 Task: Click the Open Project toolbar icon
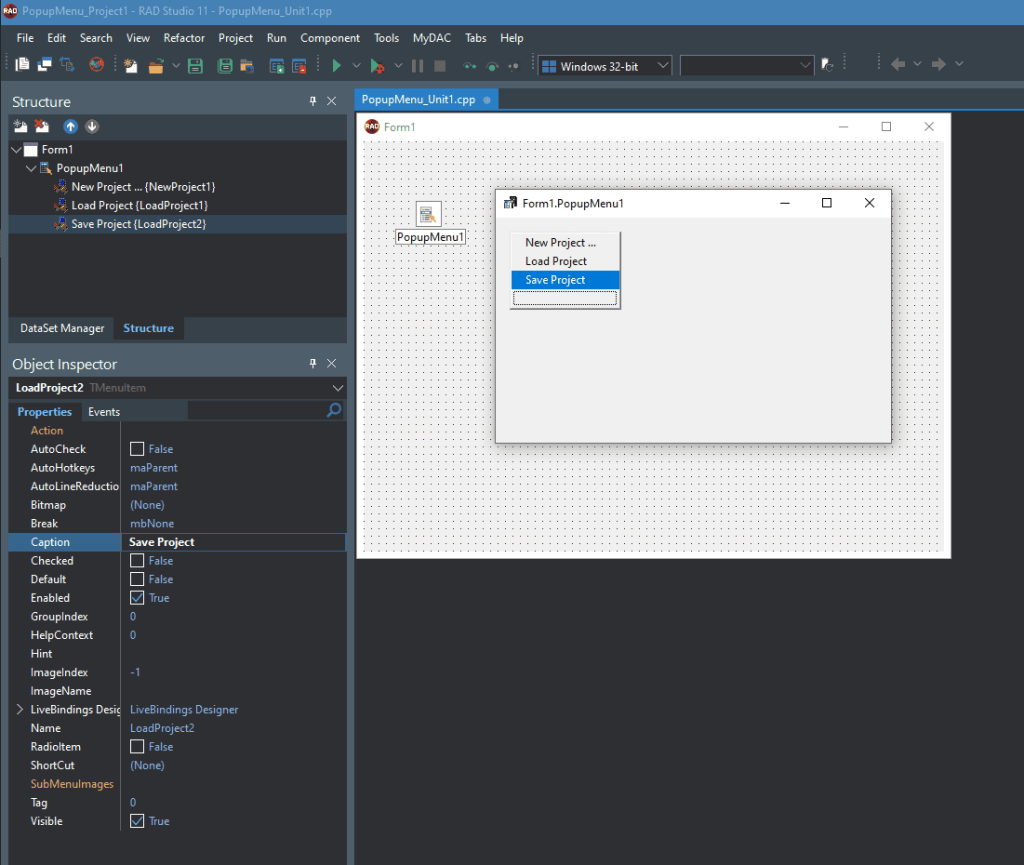[x=247, y=65]
